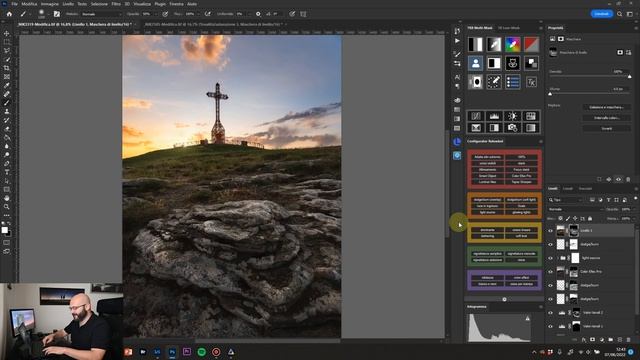
Task: Switch to the second open document tab
Action: point(215,24)
